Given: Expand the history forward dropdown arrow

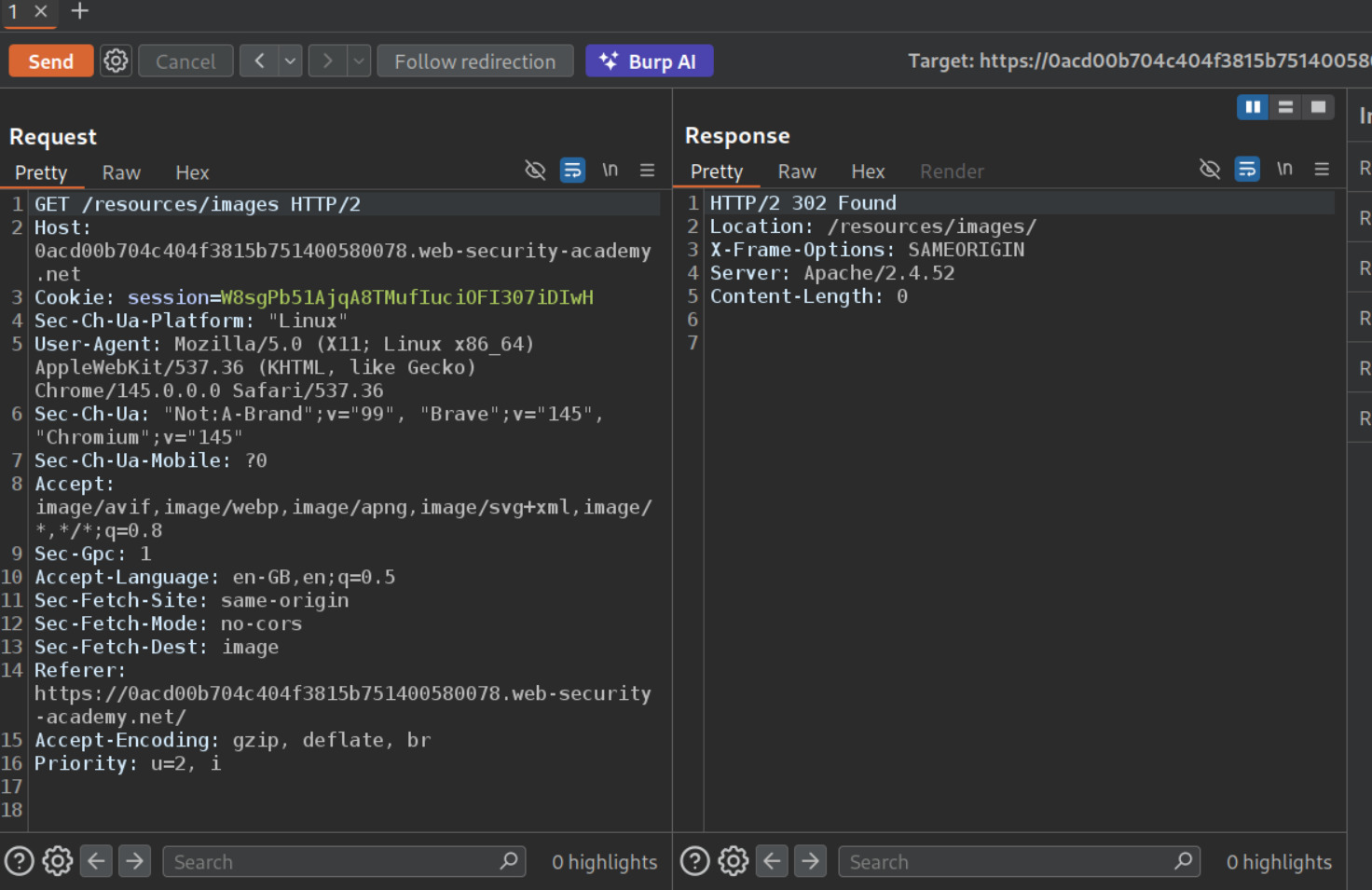Looking at the screenshot, I should click(x=359, y=62).
